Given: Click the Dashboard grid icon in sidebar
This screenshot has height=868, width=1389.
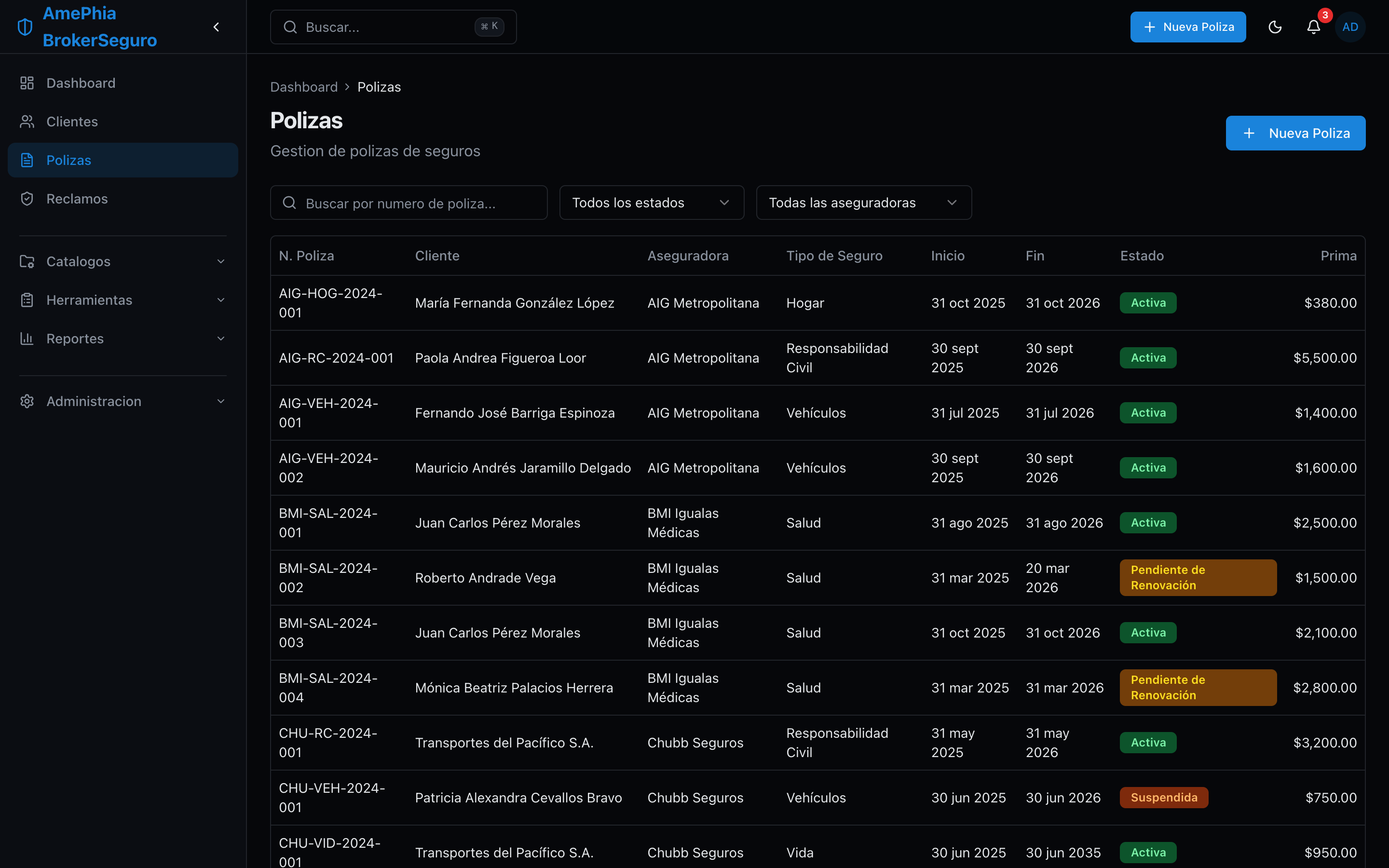Looking at the screenshot, I should coord(27,83).
